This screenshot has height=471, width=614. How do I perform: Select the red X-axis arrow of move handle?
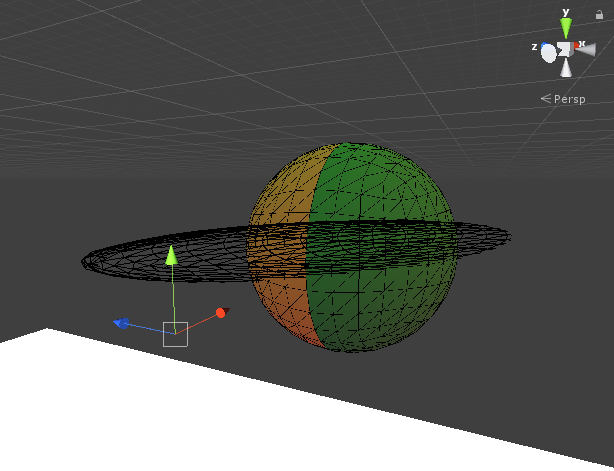[x=221, y=313]
